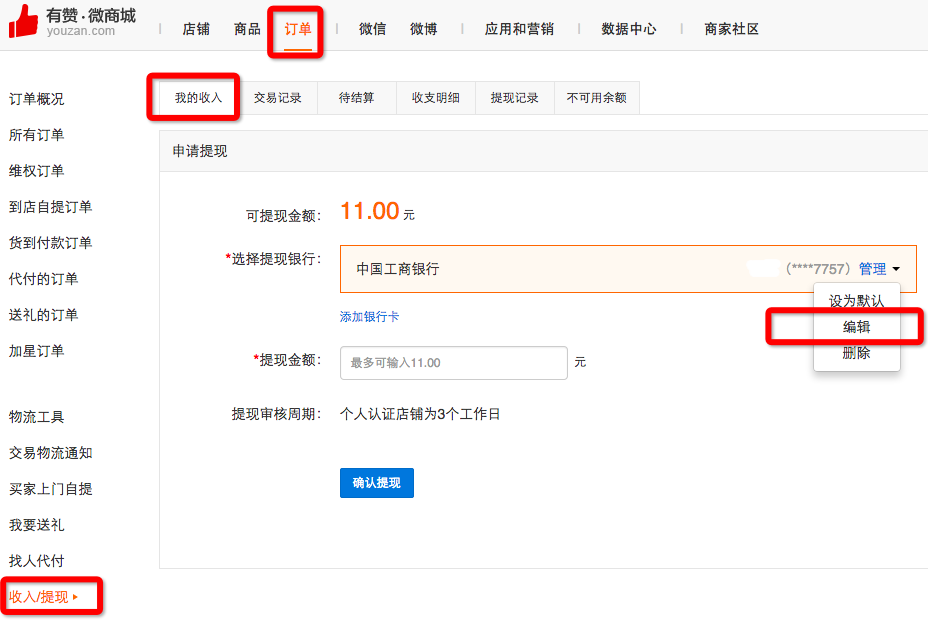Open the 不可用余额 tab
This screenshot has width=928, height=623.
pyautogui.click(x=596, y=97)
